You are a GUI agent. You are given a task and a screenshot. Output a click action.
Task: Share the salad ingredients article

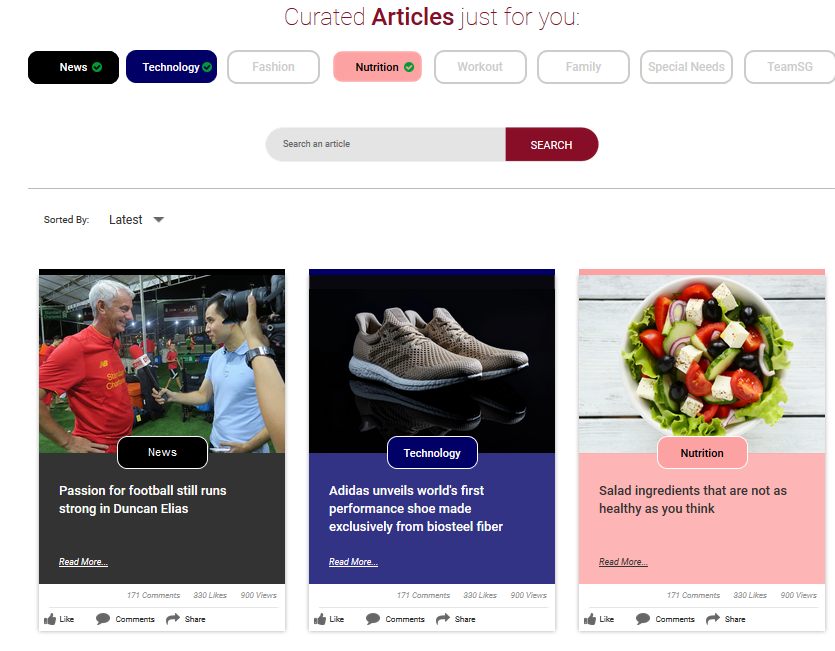pos(725,619)
